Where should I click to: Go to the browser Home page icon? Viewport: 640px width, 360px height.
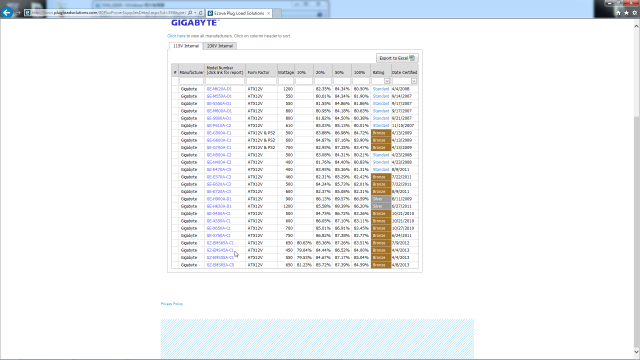(618, 13)
